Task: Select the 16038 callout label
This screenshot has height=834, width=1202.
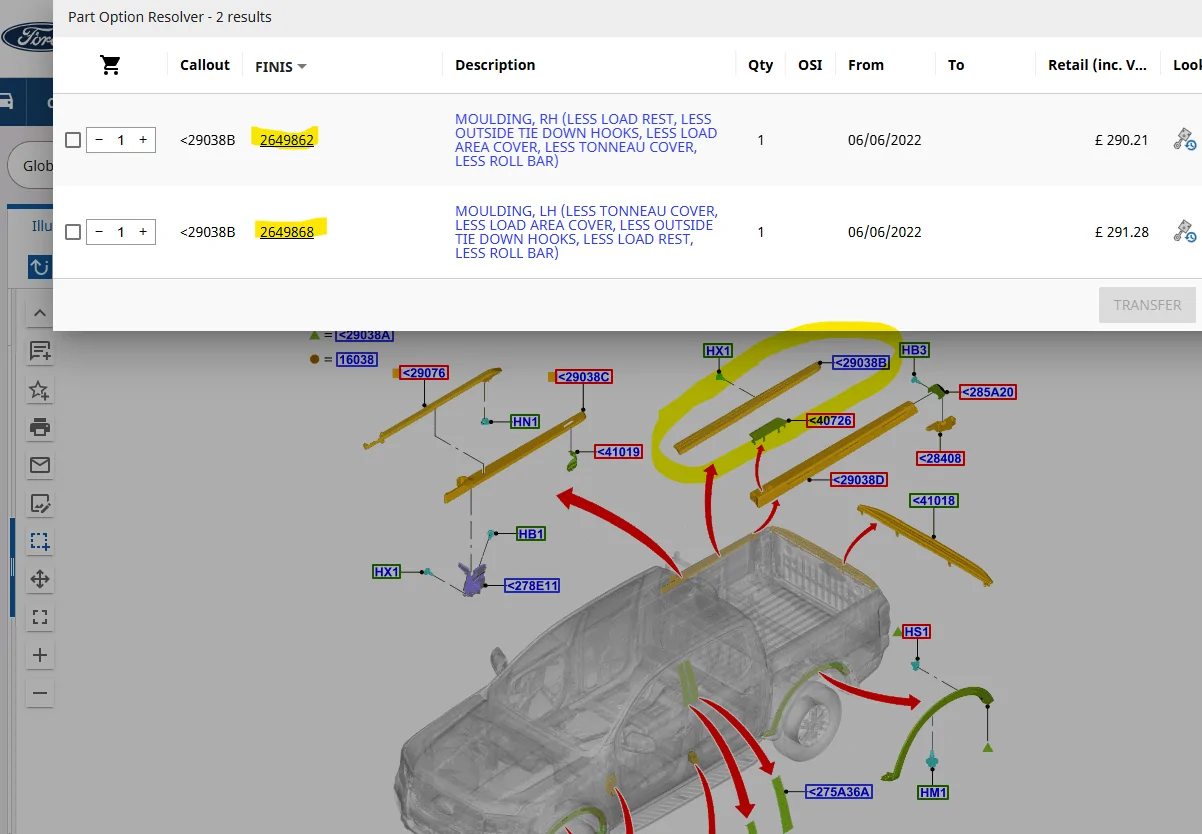Action: 357,359
